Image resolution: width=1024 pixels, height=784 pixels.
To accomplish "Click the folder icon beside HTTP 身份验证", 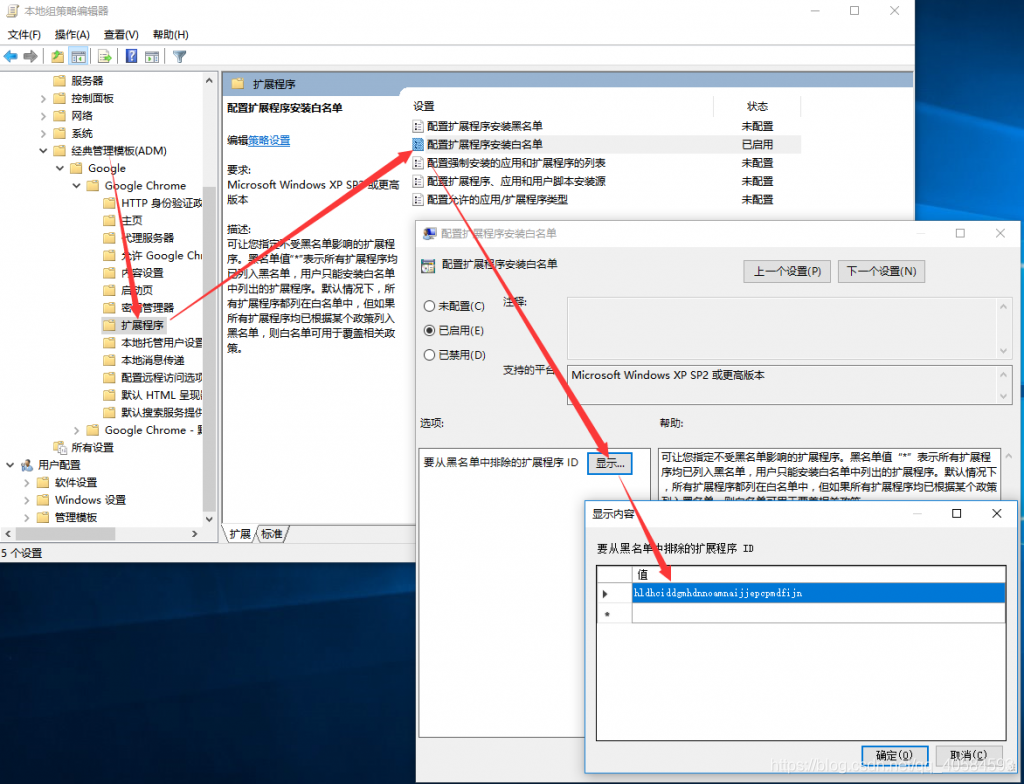I will (110, 203).
